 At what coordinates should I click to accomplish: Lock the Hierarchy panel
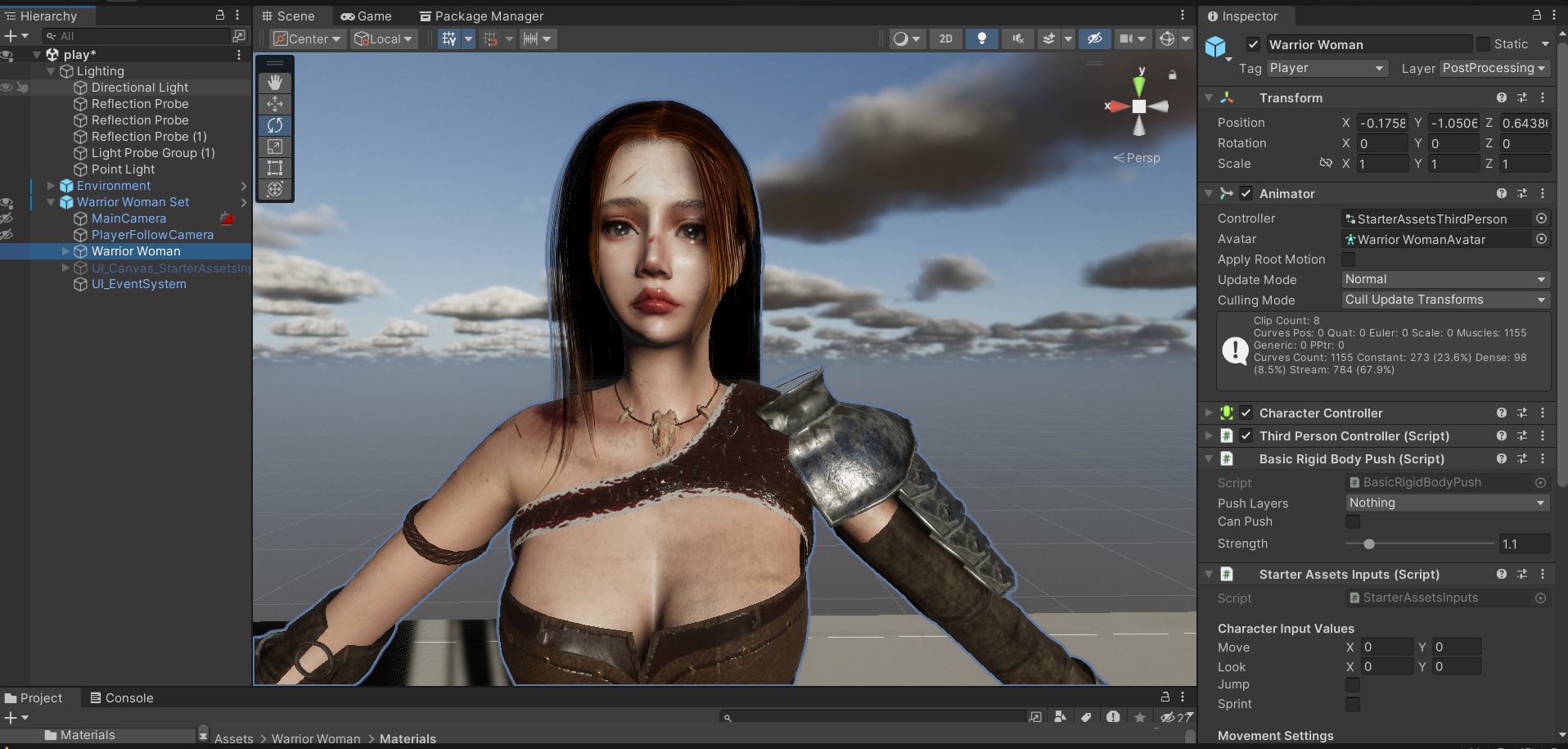(x=219, y=15)
